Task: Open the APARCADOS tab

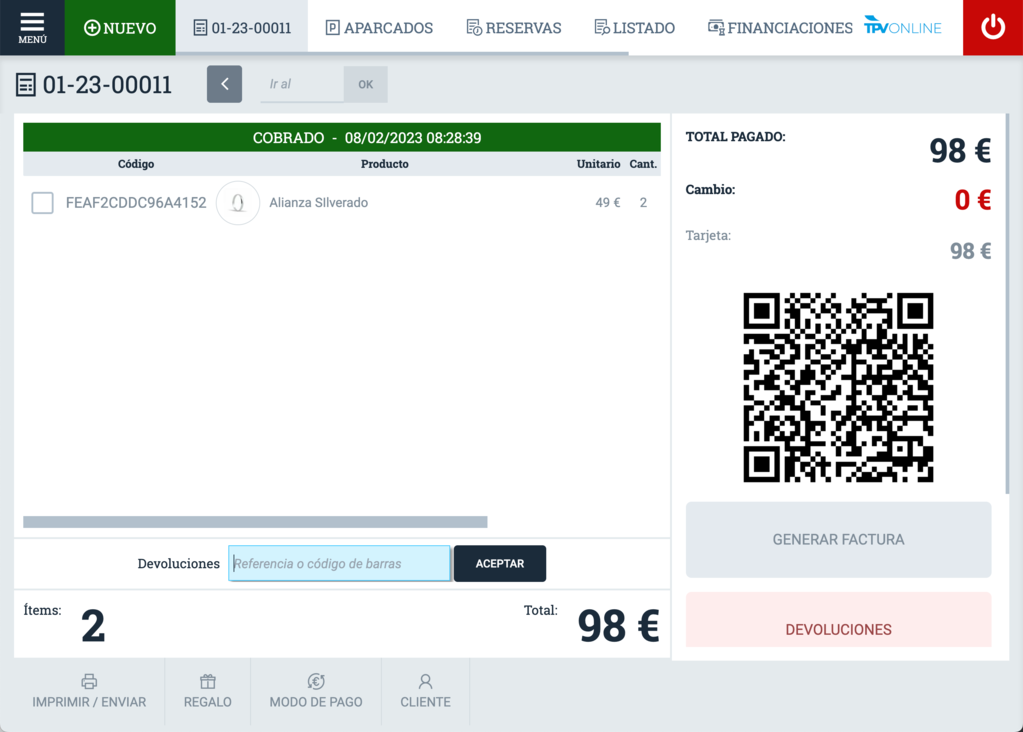Action: tap(379, 27)
